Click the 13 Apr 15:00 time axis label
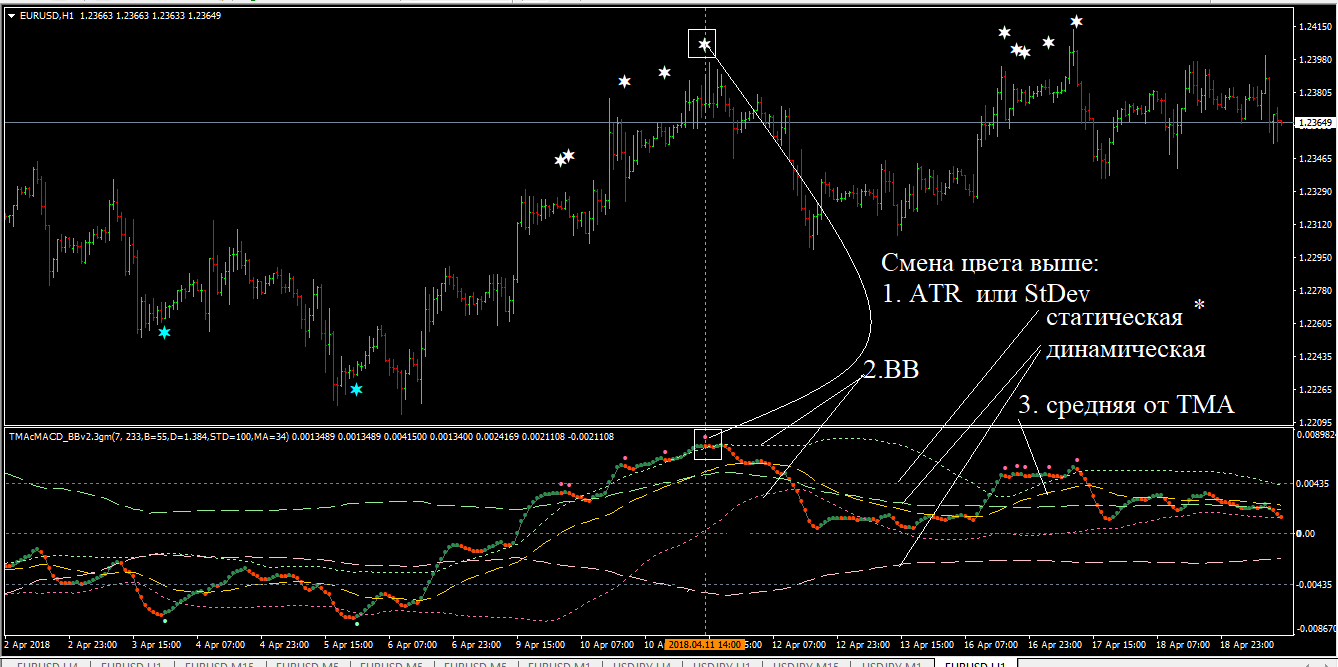Viewport: 1338px width, 667px height. click(x=927, y=646)
